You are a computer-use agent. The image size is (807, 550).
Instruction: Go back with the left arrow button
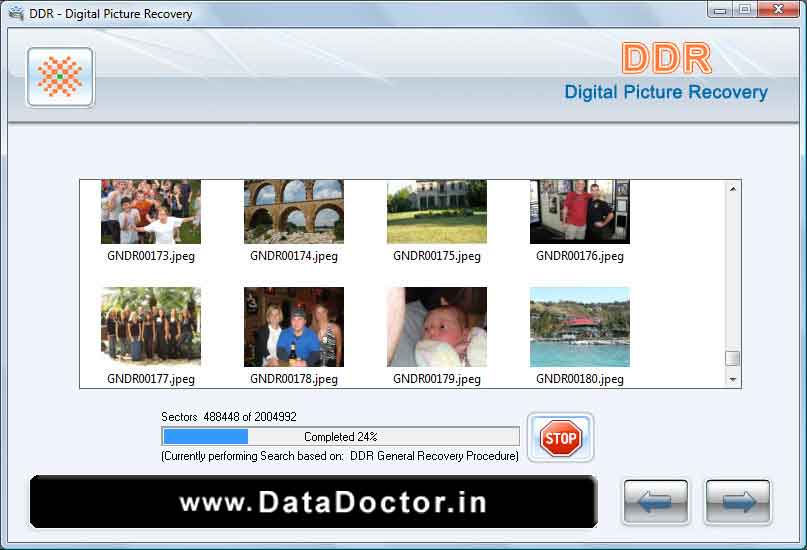tap(656, 502)
